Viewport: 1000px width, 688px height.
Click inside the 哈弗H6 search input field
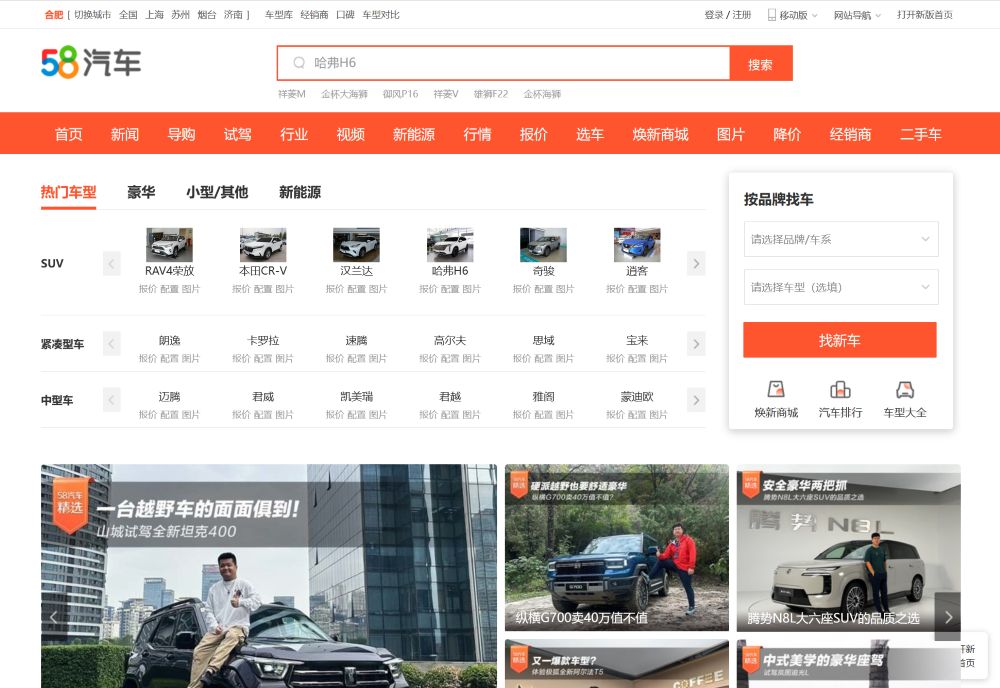tap(500, 62)
